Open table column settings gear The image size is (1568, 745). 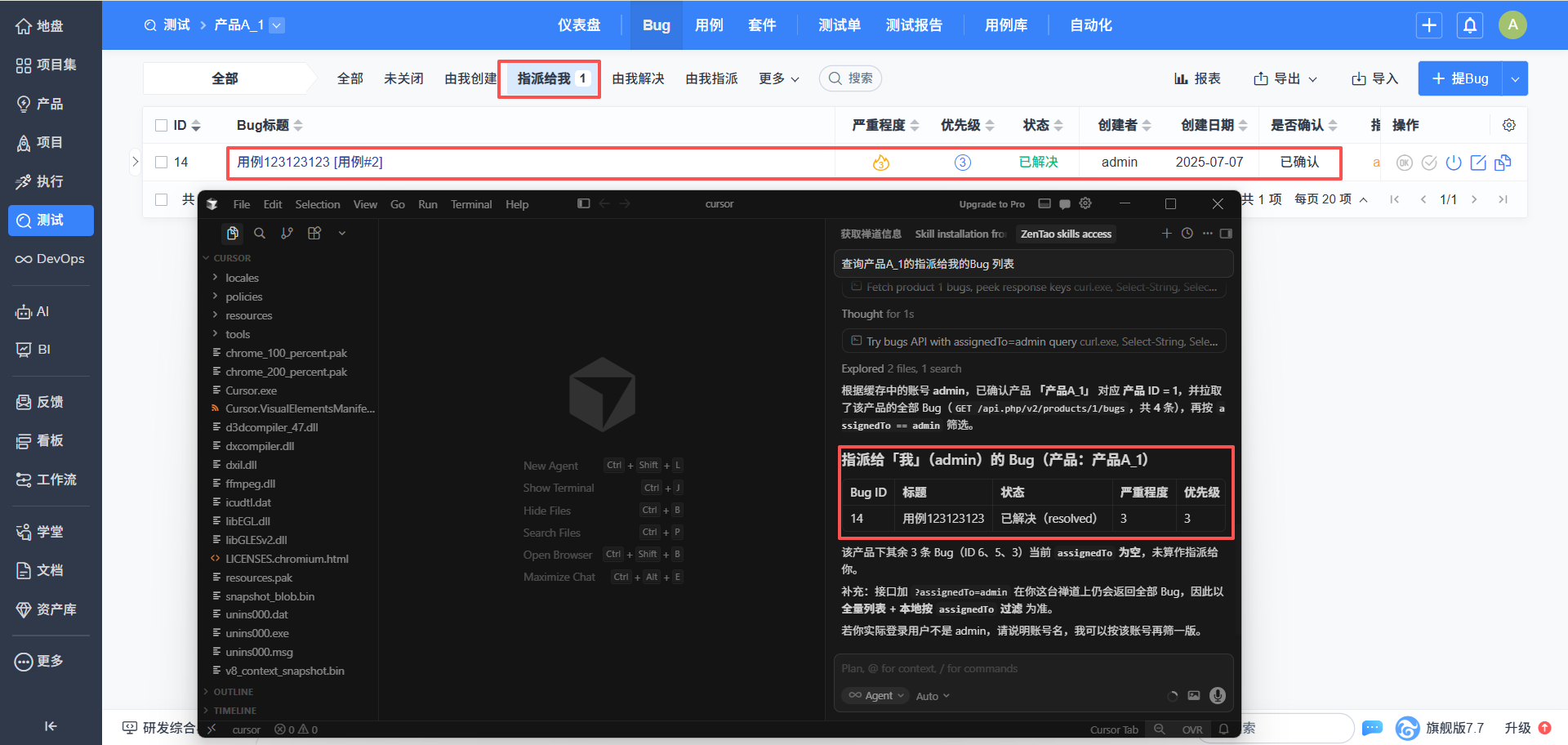[x=1509, y=125]
